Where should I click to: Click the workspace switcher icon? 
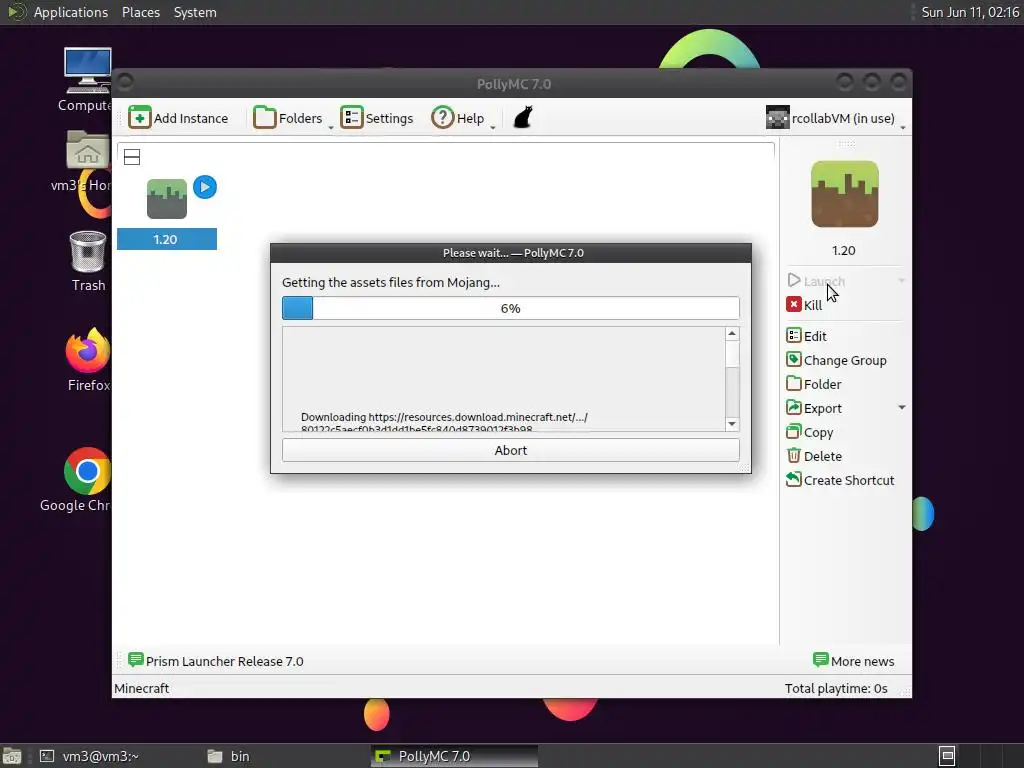pos(947,756)
